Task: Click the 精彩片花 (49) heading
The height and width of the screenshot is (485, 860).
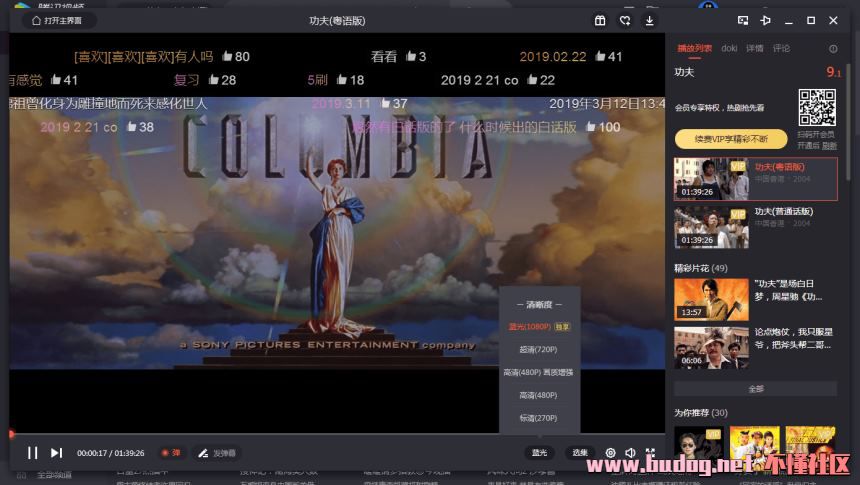Action: coord(701,268)
